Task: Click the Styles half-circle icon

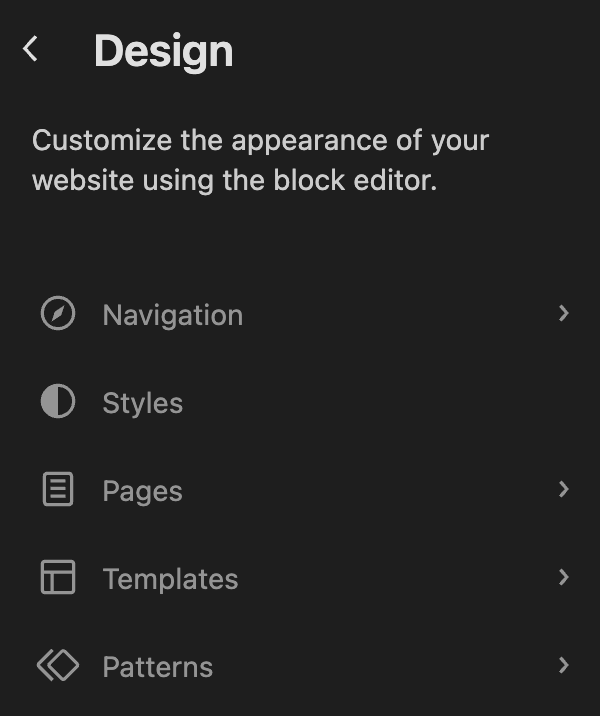Action: 58,403
